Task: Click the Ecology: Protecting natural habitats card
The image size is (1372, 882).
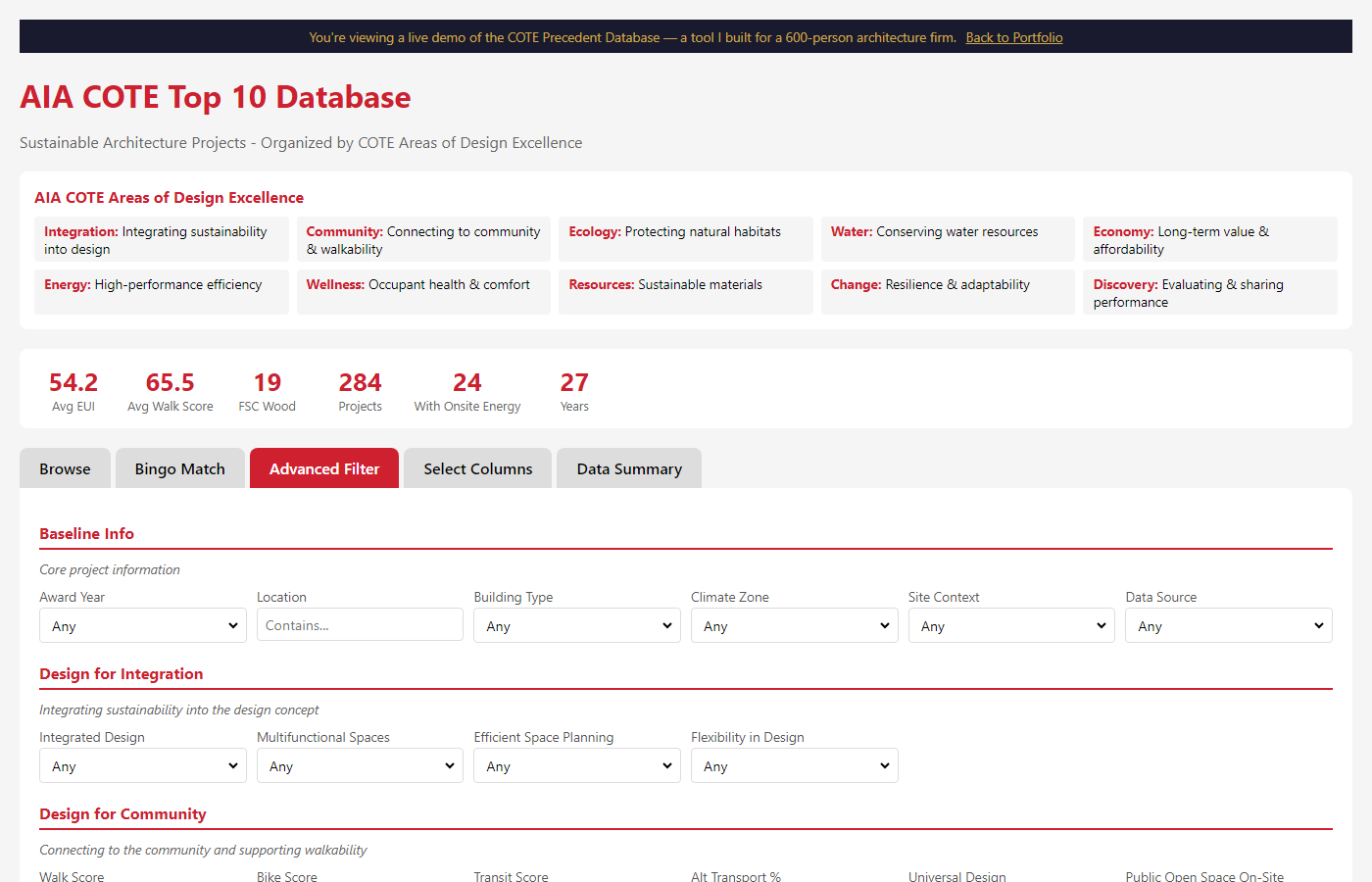Action: coord(686,239)
